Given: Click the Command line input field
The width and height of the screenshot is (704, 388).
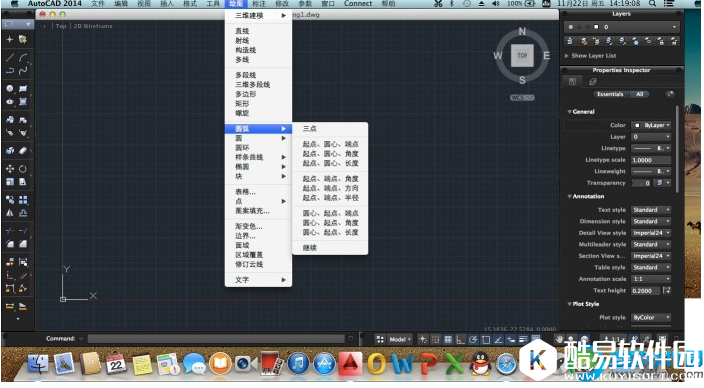Looking at the screenshot, I should pos(216,339).
